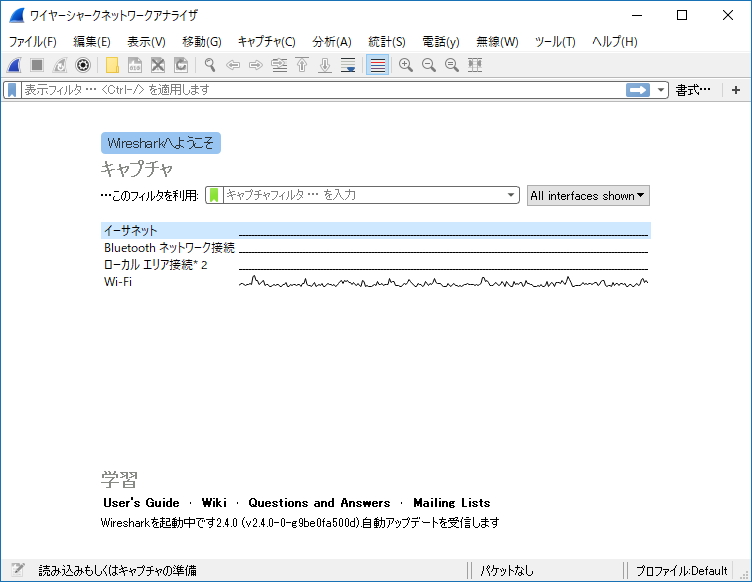Select the Bluetooth ネットワーク接続 interface
This screenshot has height=582, width=752.
(x=376, y=248)
